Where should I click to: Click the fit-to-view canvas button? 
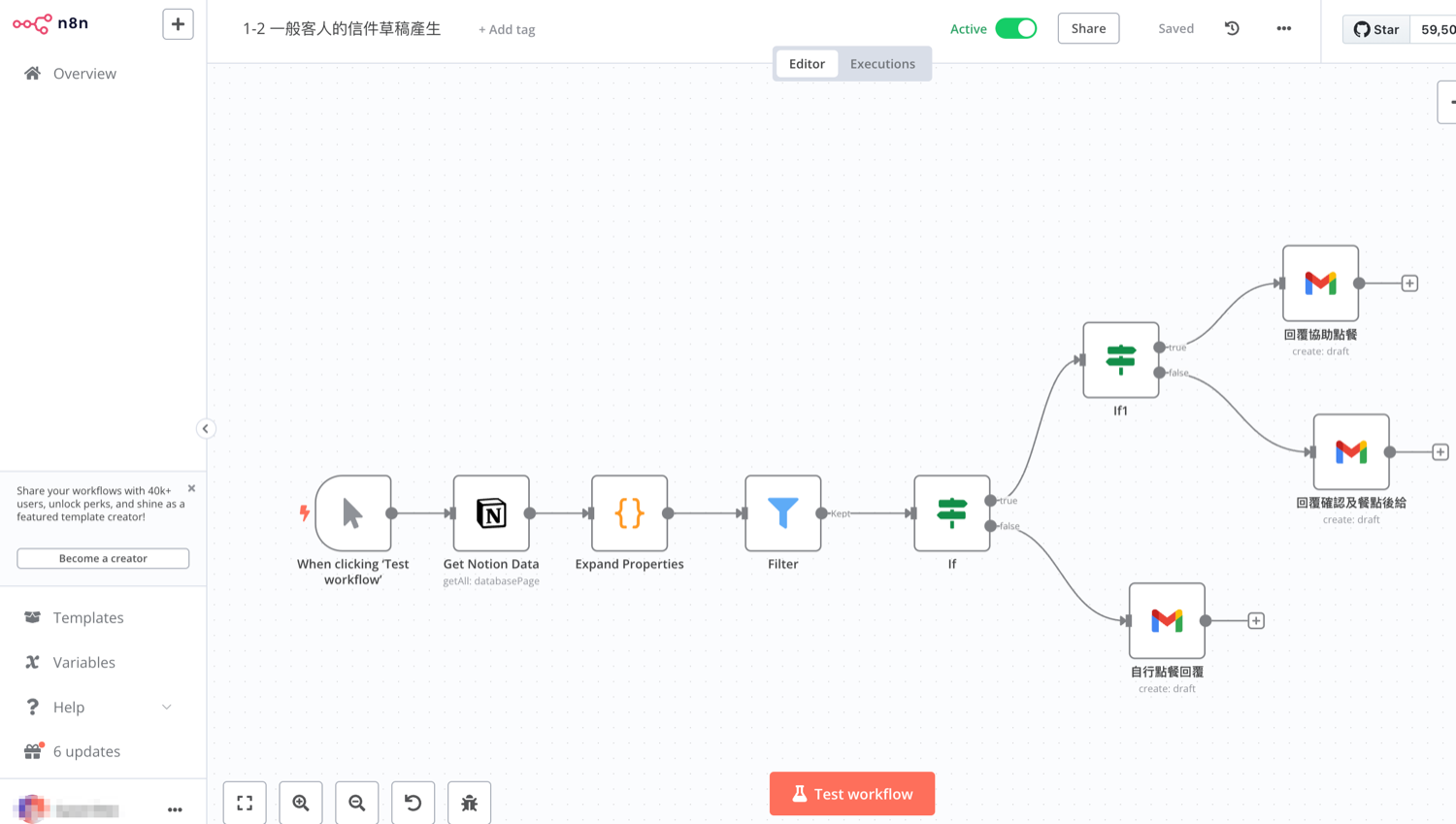click(245, 803)
